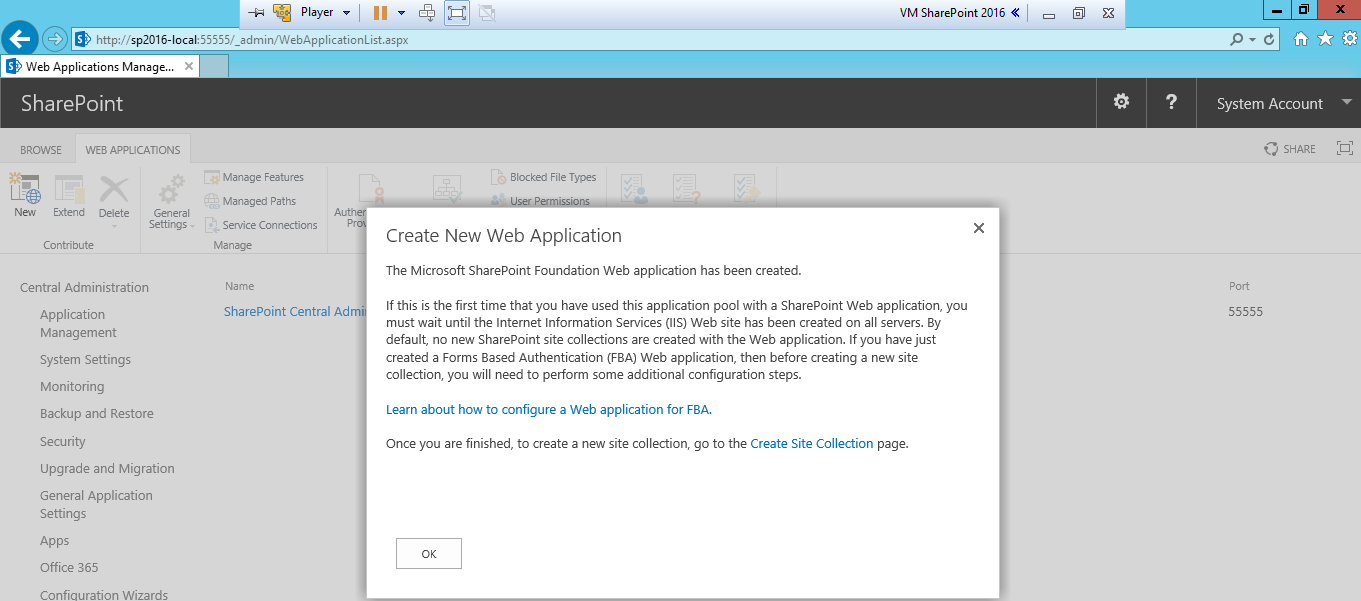Click Managed Paths in the ribbon
1361x601 pixels.
tap(250, 201)
